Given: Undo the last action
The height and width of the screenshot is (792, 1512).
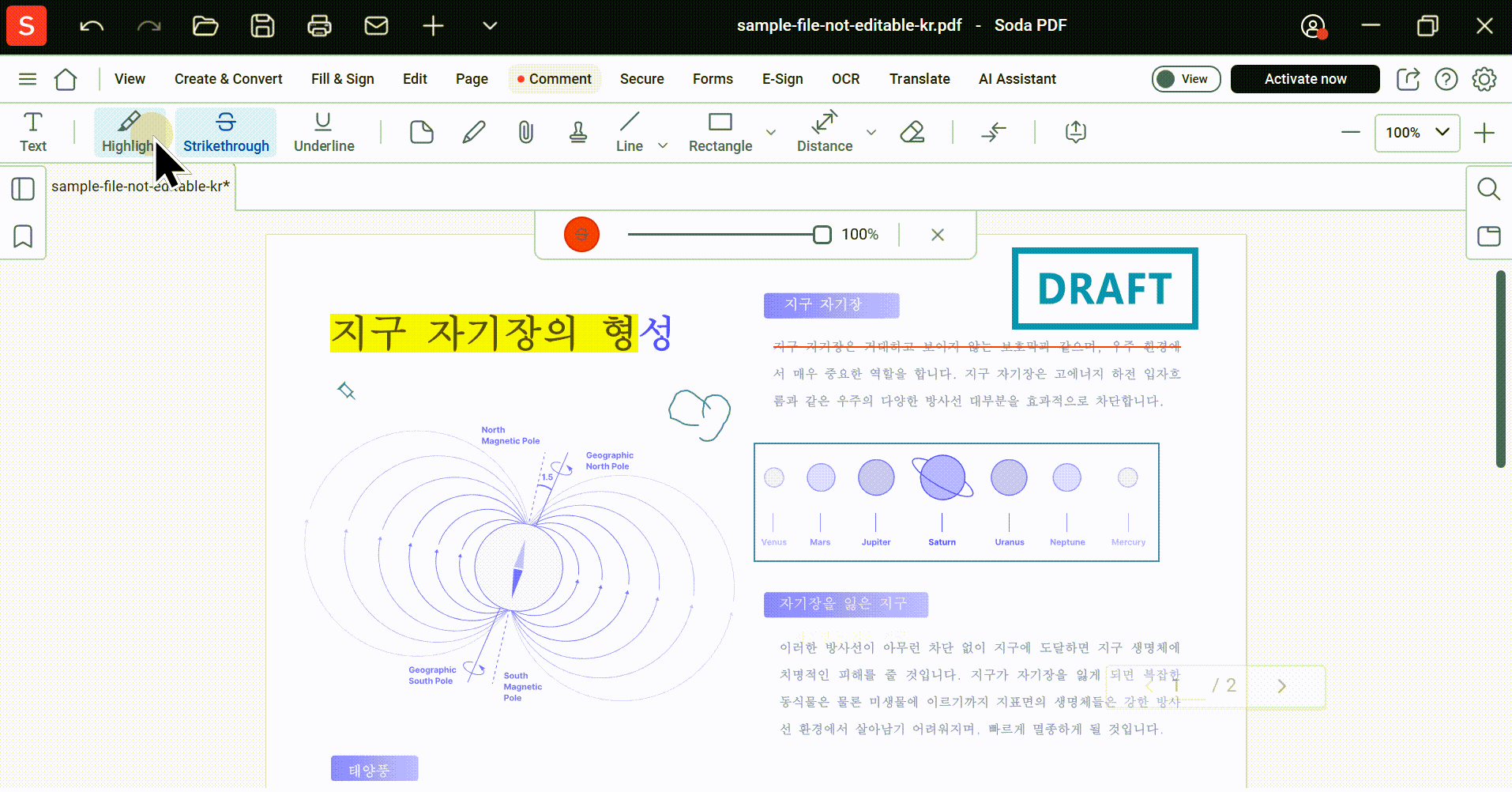Looking at the screenshot, I should pos(92,26).
